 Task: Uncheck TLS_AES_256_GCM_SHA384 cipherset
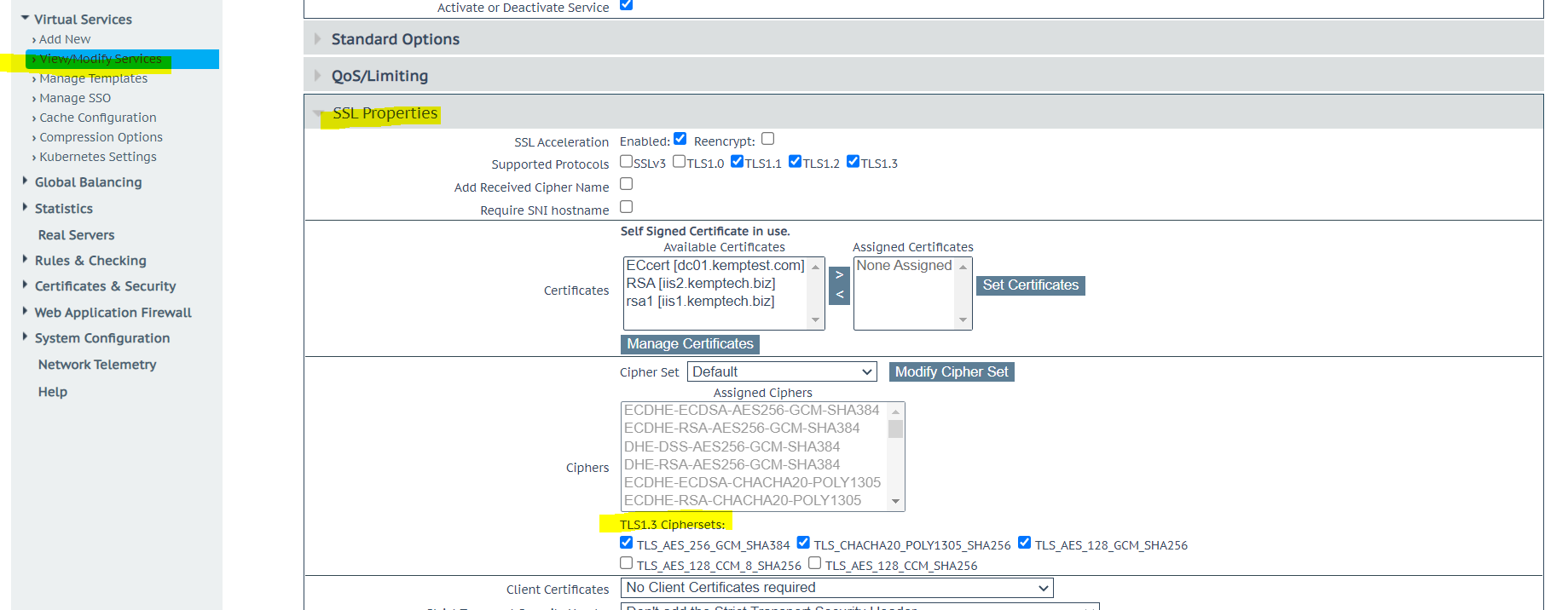click(626, 543)
